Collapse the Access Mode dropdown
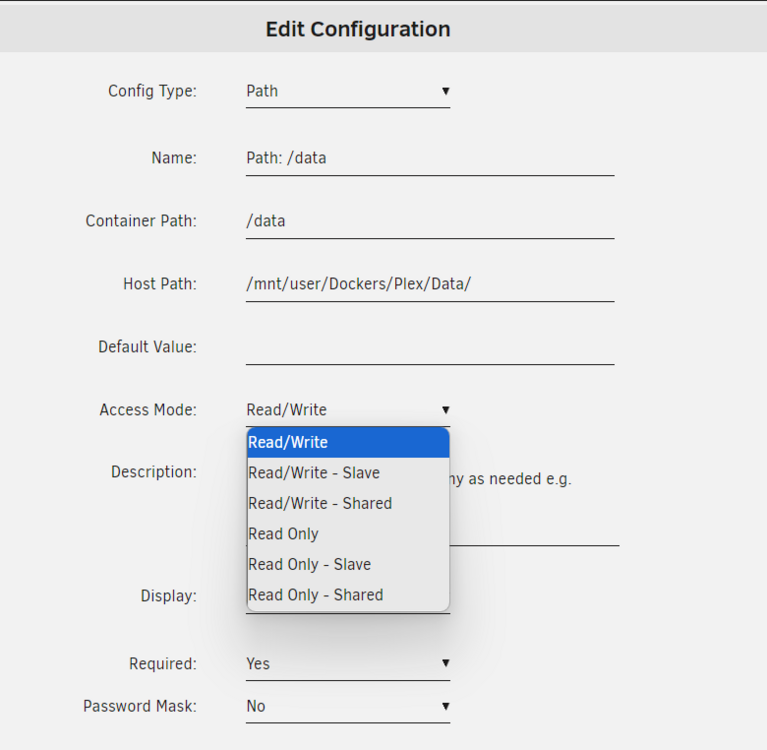 click(x=348, y=410)
